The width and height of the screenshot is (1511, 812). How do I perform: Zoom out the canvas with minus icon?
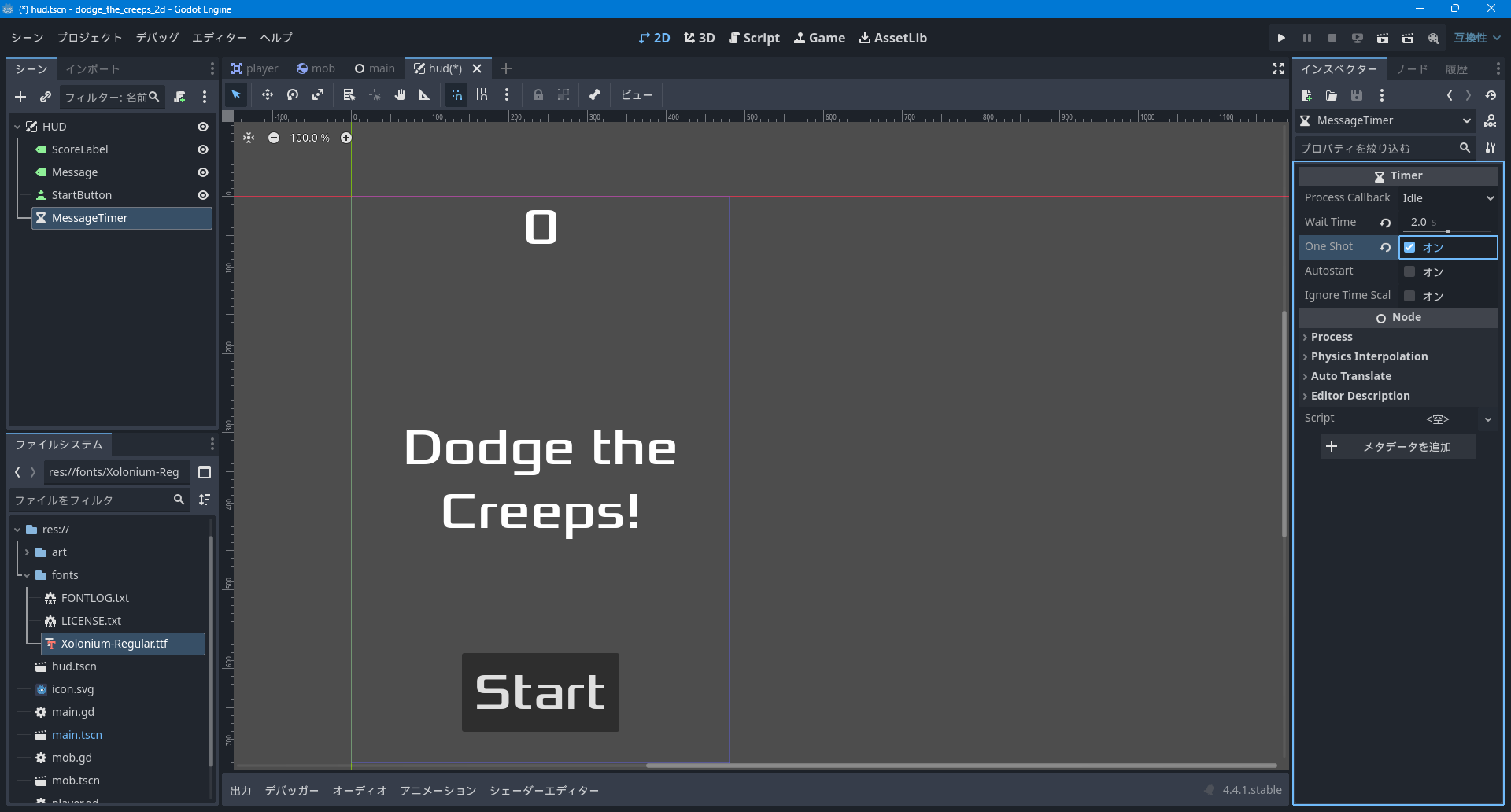(274, 138)
